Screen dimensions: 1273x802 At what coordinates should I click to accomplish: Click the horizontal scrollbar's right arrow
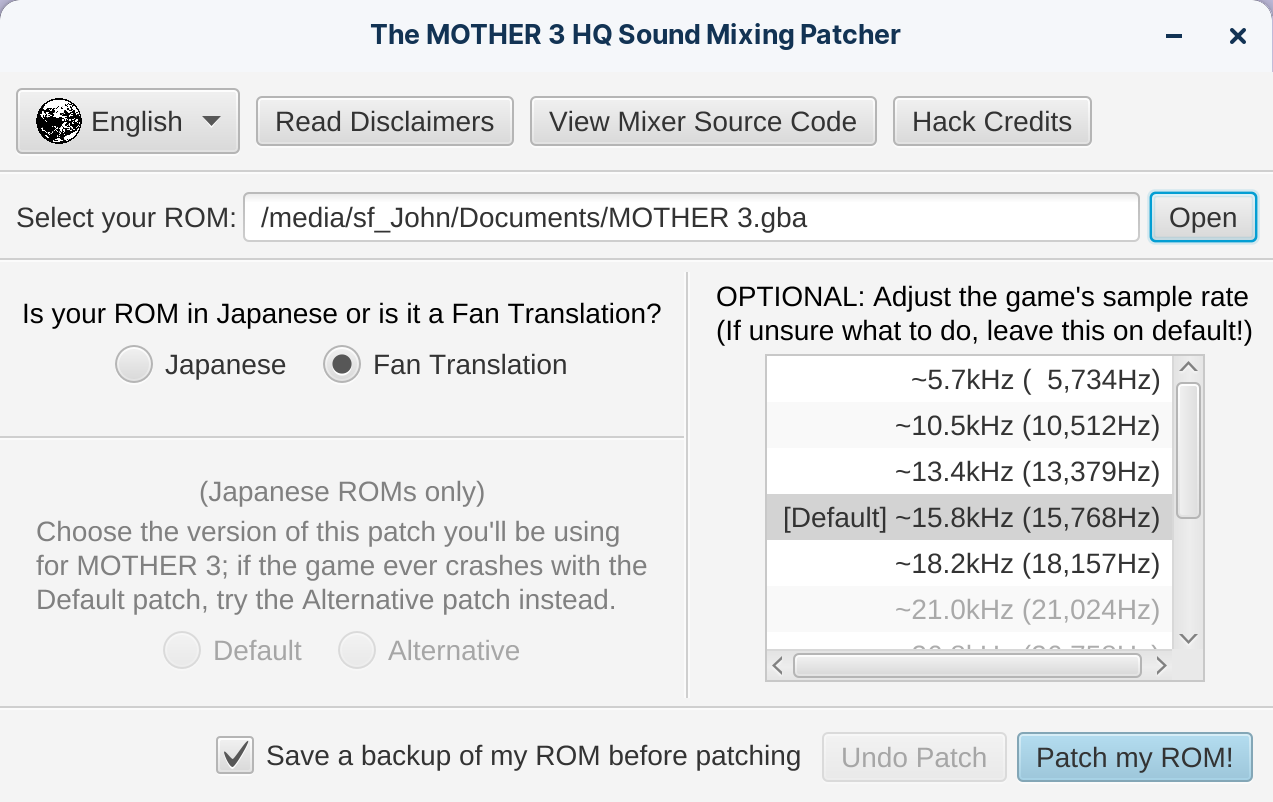[x=1160, y=665]
